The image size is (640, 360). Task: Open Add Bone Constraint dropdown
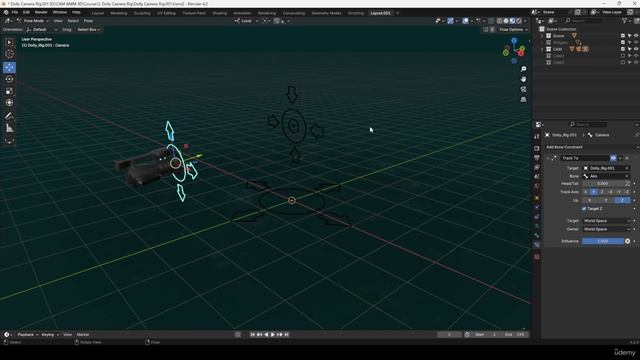point(591,147)
